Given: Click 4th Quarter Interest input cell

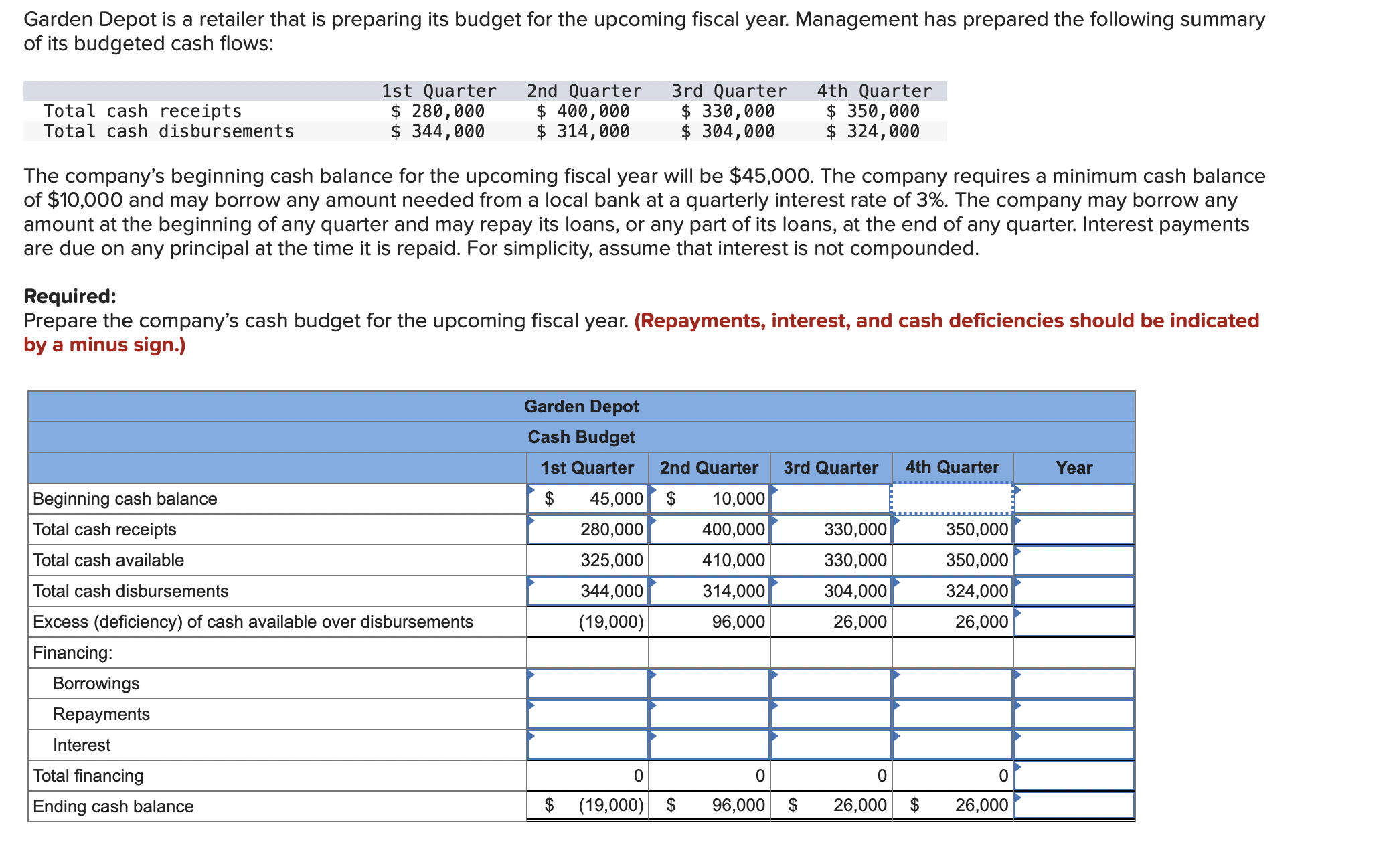Looking at the screenshot, I should point(953,745).
